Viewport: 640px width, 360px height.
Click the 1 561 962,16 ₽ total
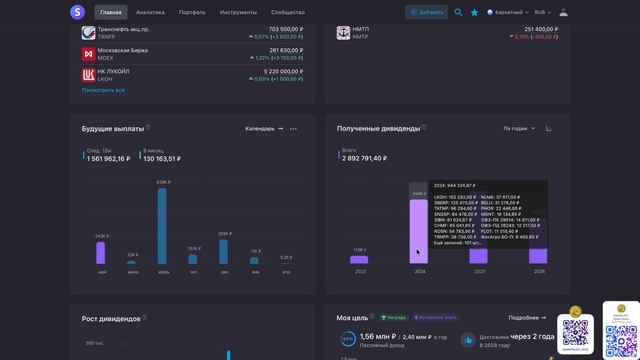[x=108, y=159]
